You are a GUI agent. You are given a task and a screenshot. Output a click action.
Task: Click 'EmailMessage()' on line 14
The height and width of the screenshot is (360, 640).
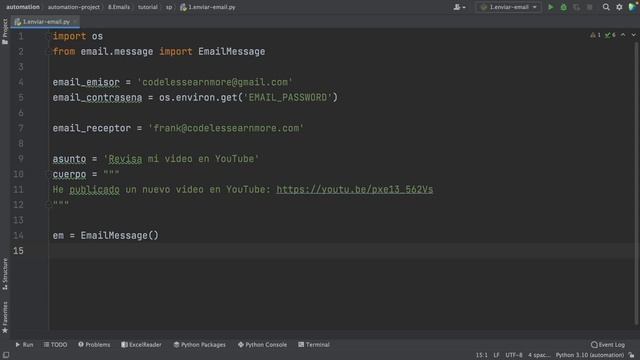pyautogui.click(x=119, y=236)
